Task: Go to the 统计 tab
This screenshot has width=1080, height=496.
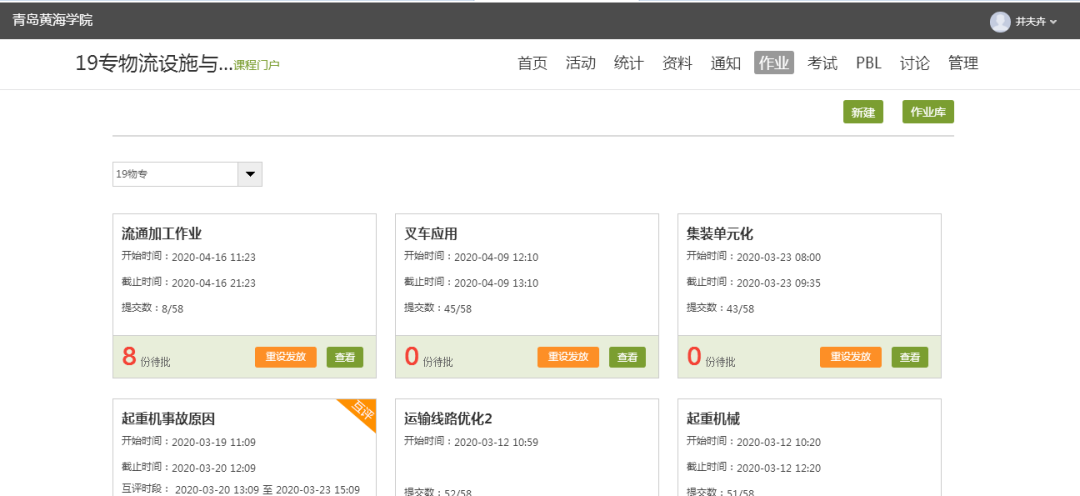Action: 628,63
